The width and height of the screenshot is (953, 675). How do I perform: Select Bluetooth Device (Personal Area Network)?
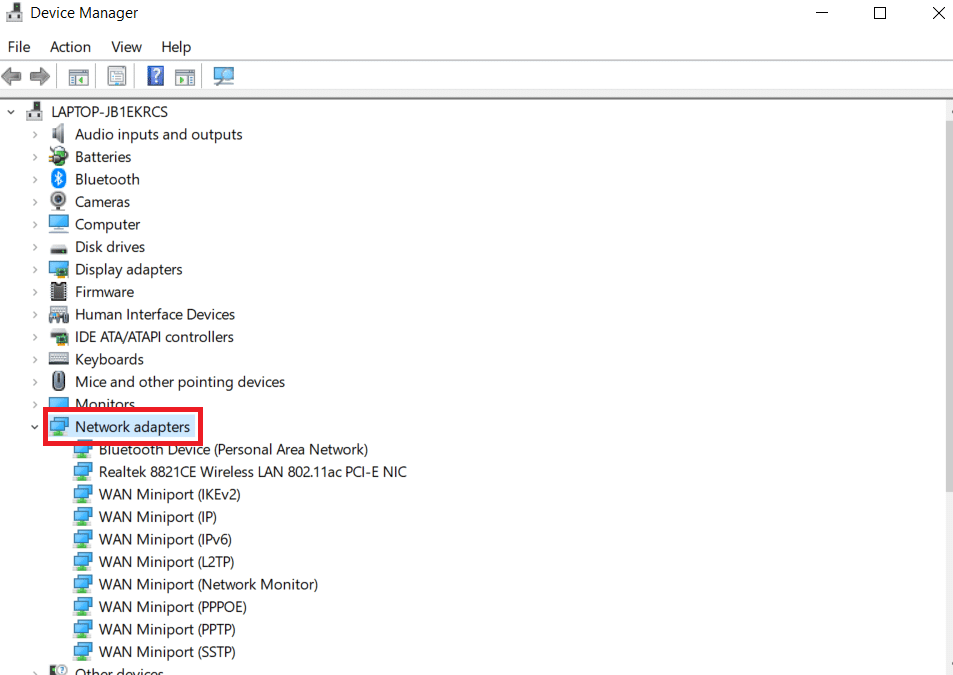pos(233,449)
